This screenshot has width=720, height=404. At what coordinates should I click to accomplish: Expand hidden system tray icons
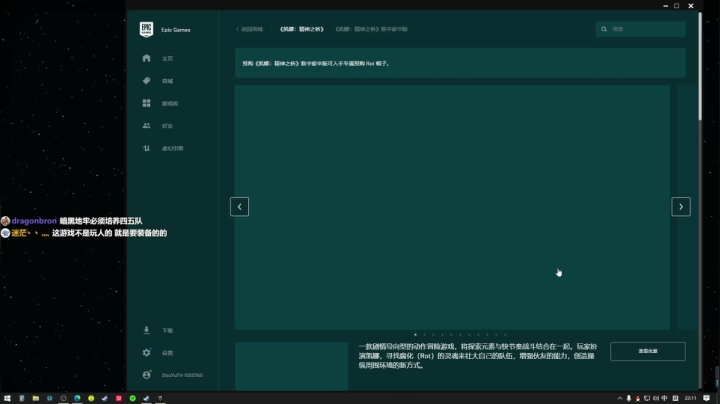click(619, 398)
